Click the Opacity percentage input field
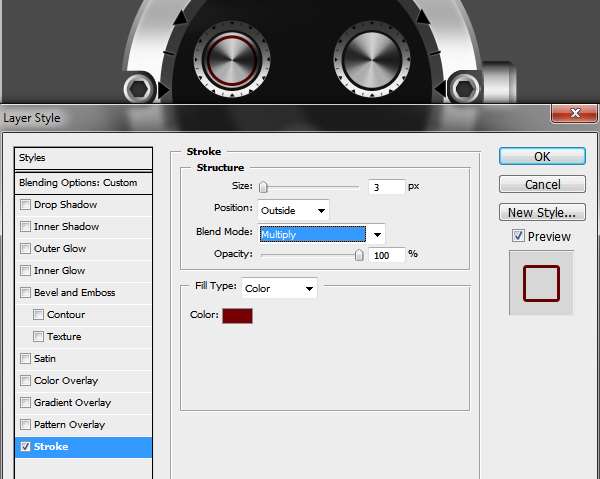600x479 pixels. [386, 255]
